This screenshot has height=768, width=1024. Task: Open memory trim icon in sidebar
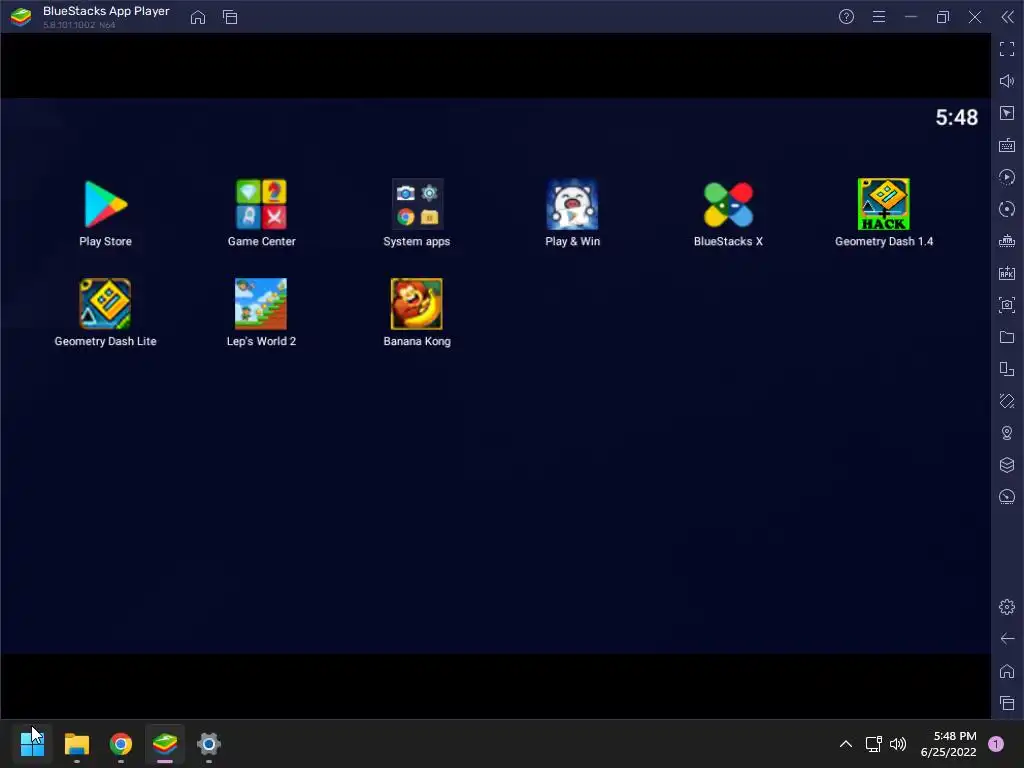pos(1007,241)
